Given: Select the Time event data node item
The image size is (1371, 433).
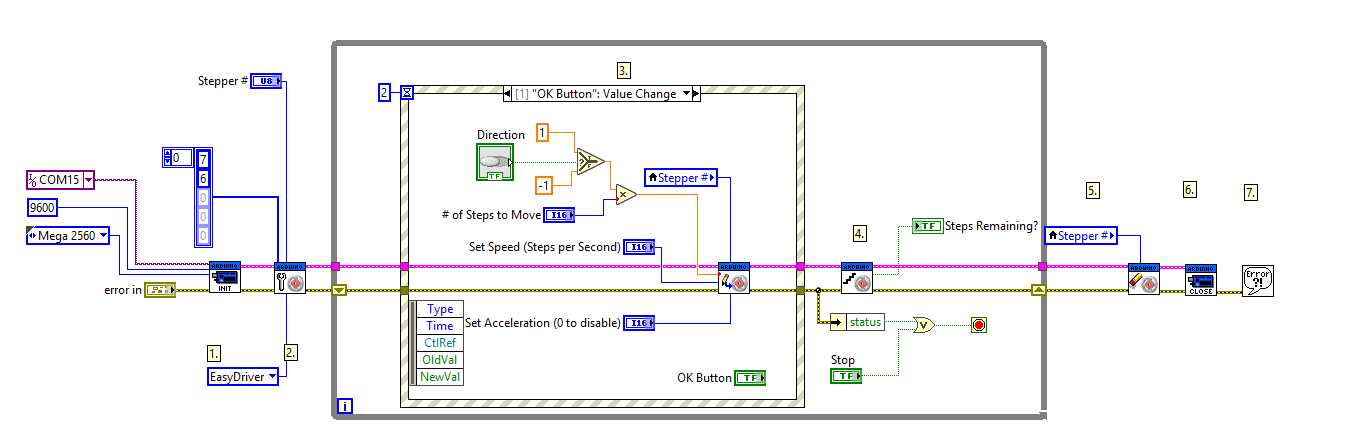Looking at the screenshot, I should click(440, 325).
